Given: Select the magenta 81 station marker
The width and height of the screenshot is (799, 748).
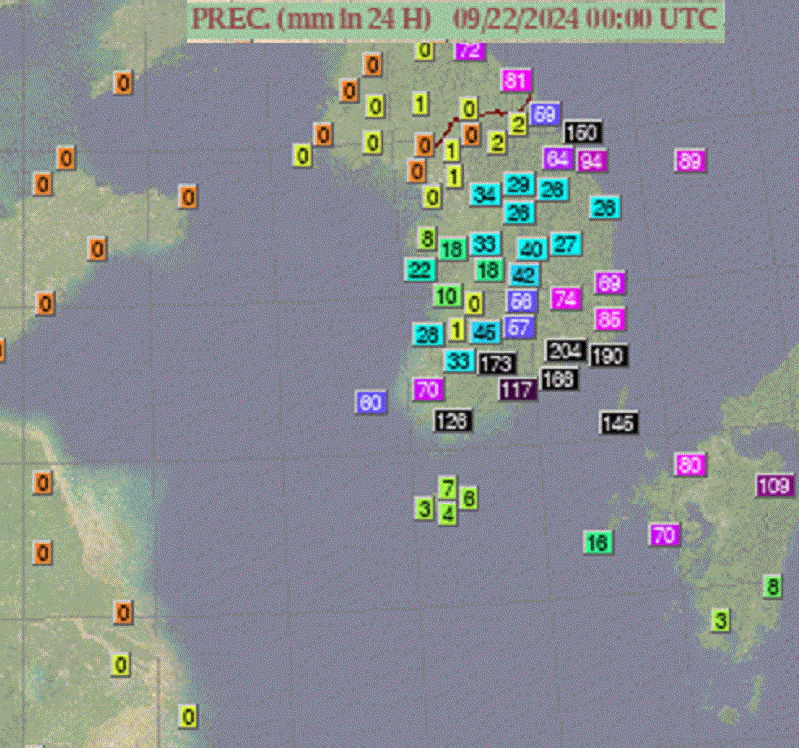Looking at the screenshot, I should (x=516, y=81).
